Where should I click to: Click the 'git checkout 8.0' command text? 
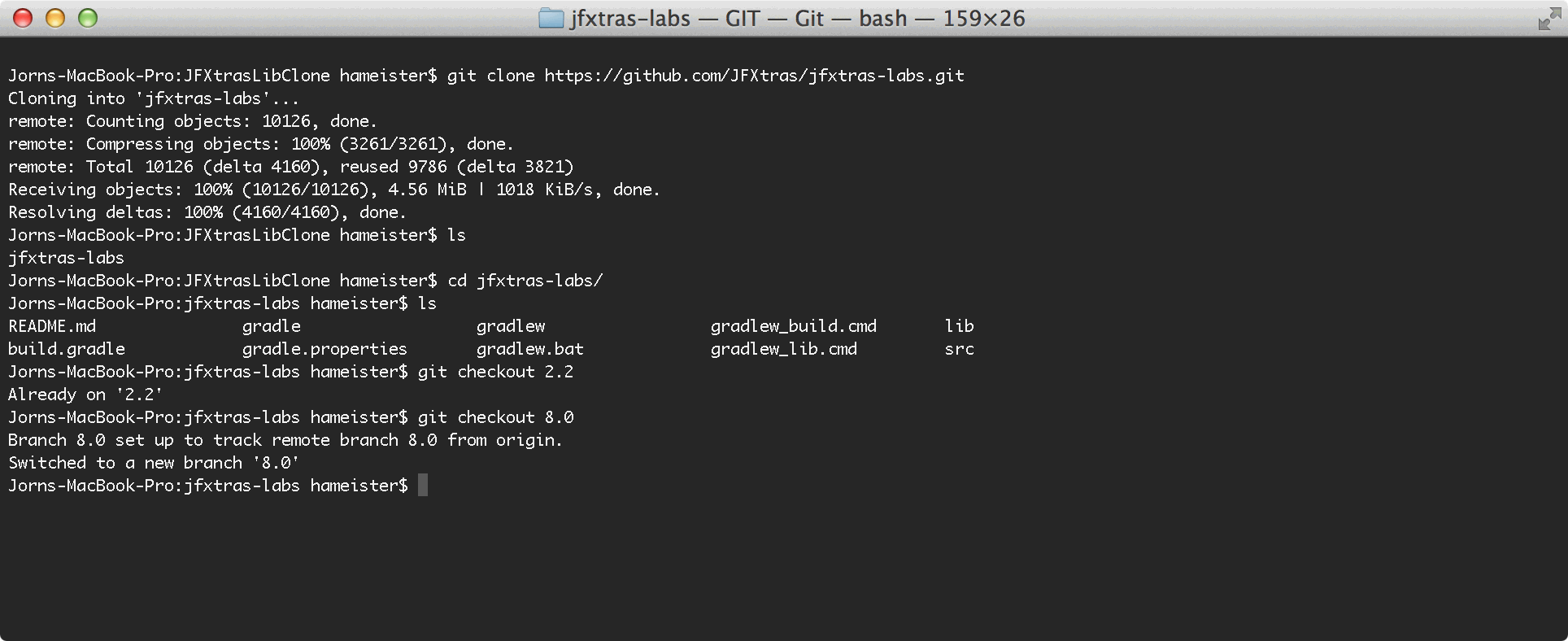(495, 417)
